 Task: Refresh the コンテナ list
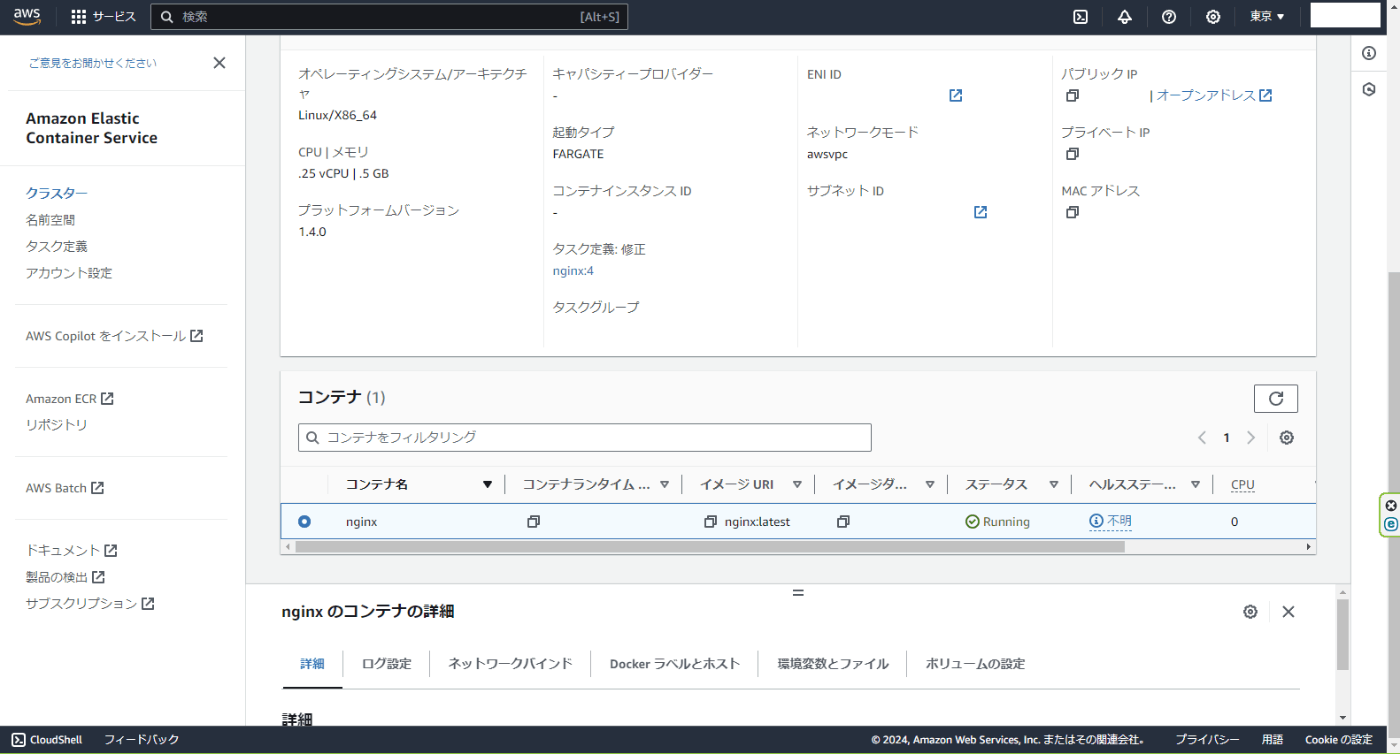[x=1276, y=398]
